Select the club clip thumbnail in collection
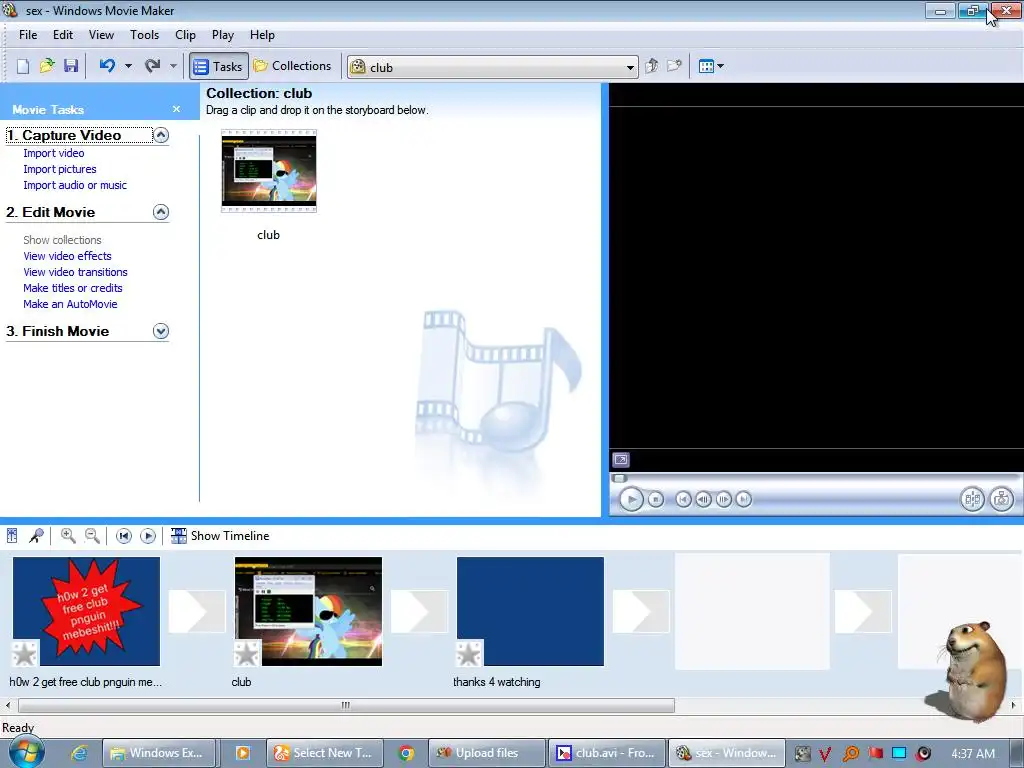1024x768 pixels. coord(268,170)
